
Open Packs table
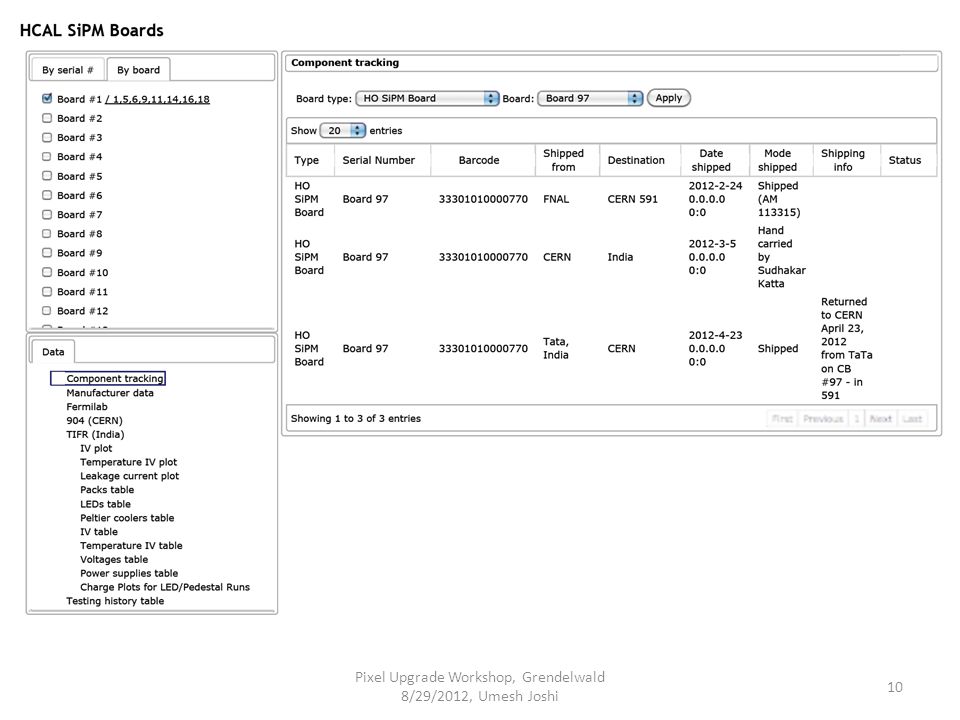point(107,490)
